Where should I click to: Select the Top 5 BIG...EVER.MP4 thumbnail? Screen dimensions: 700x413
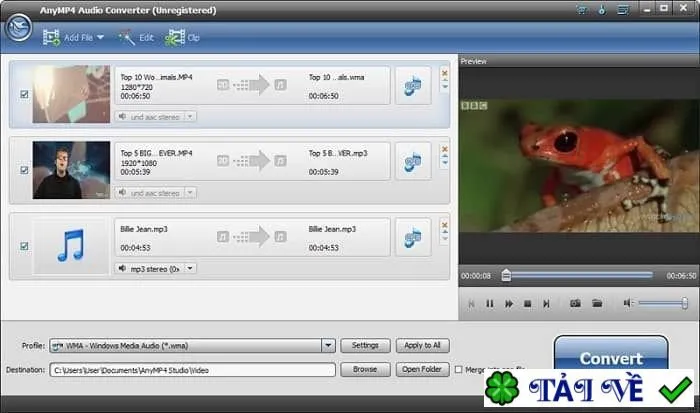pyautogui.click(x=71, y=170)
